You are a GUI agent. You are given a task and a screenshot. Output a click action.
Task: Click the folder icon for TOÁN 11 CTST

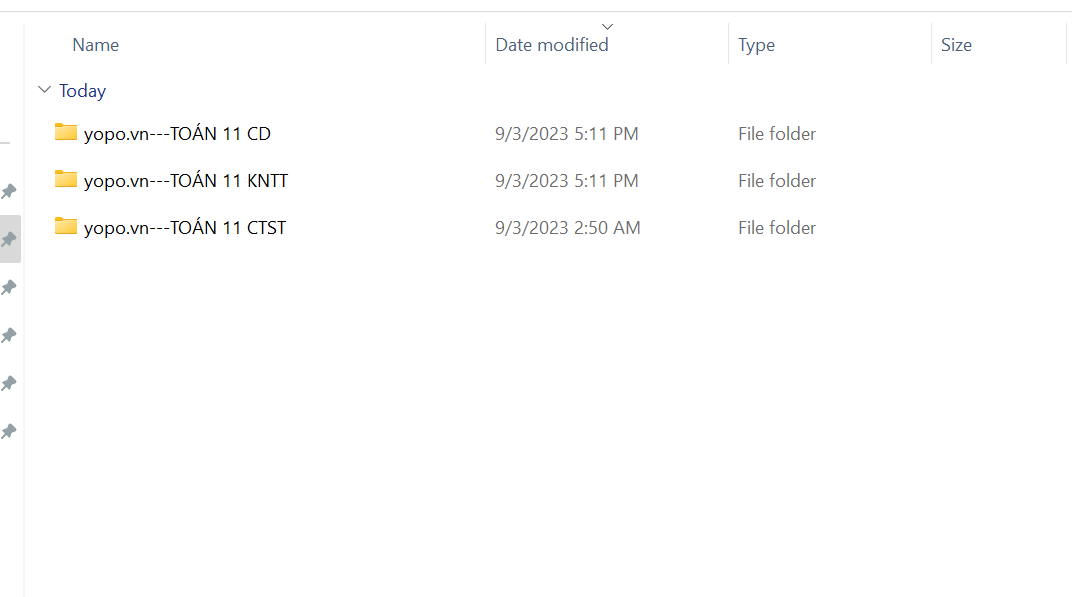66,226
